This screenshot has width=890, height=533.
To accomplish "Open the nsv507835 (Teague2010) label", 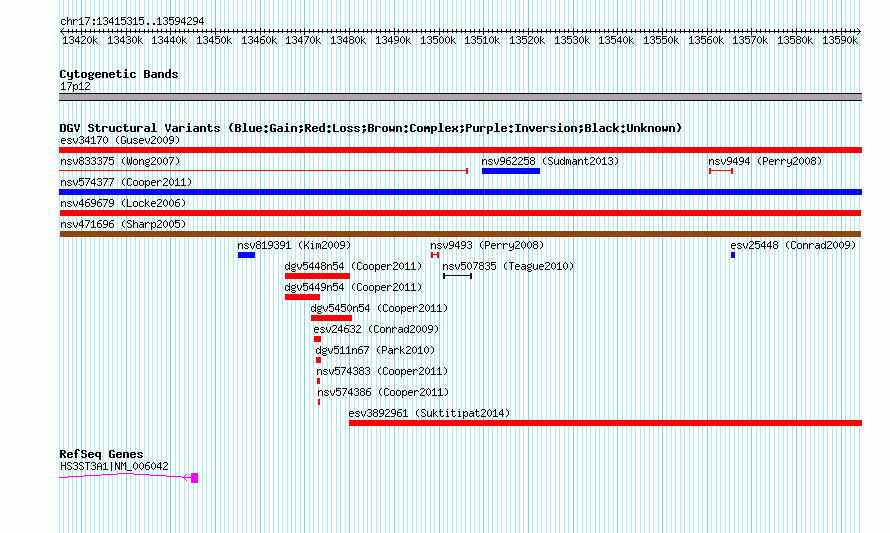I will pos(508,266).
